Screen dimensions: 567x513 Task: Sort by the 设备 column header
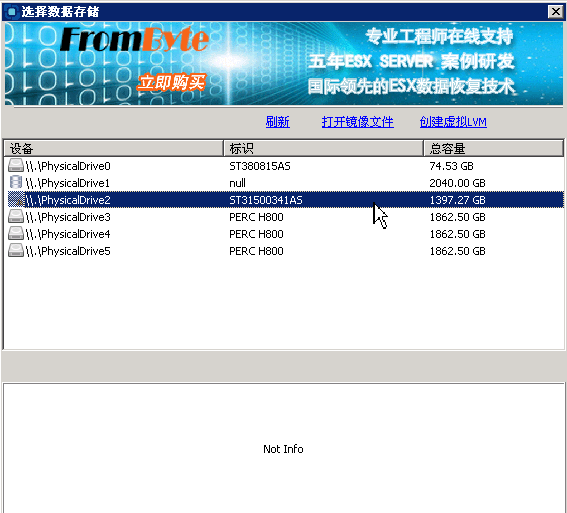pyautogui.click(x=114, y=148)
